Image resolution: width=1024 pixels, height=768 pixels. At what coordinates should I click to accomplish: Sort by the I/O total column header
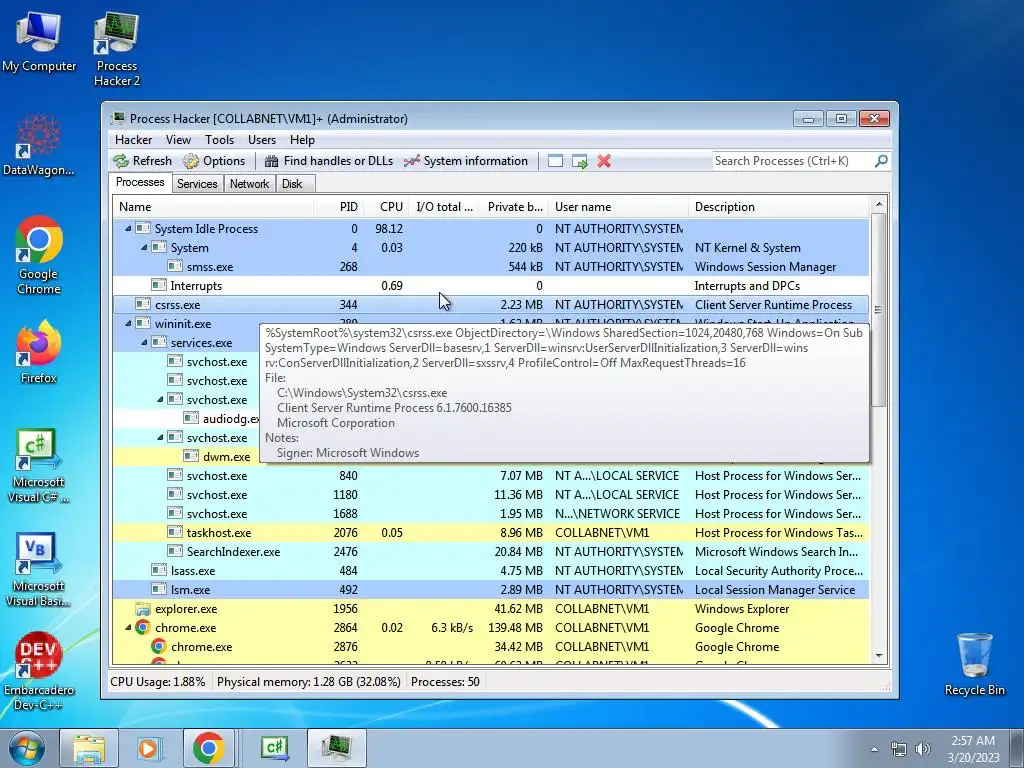click(444, 207)
